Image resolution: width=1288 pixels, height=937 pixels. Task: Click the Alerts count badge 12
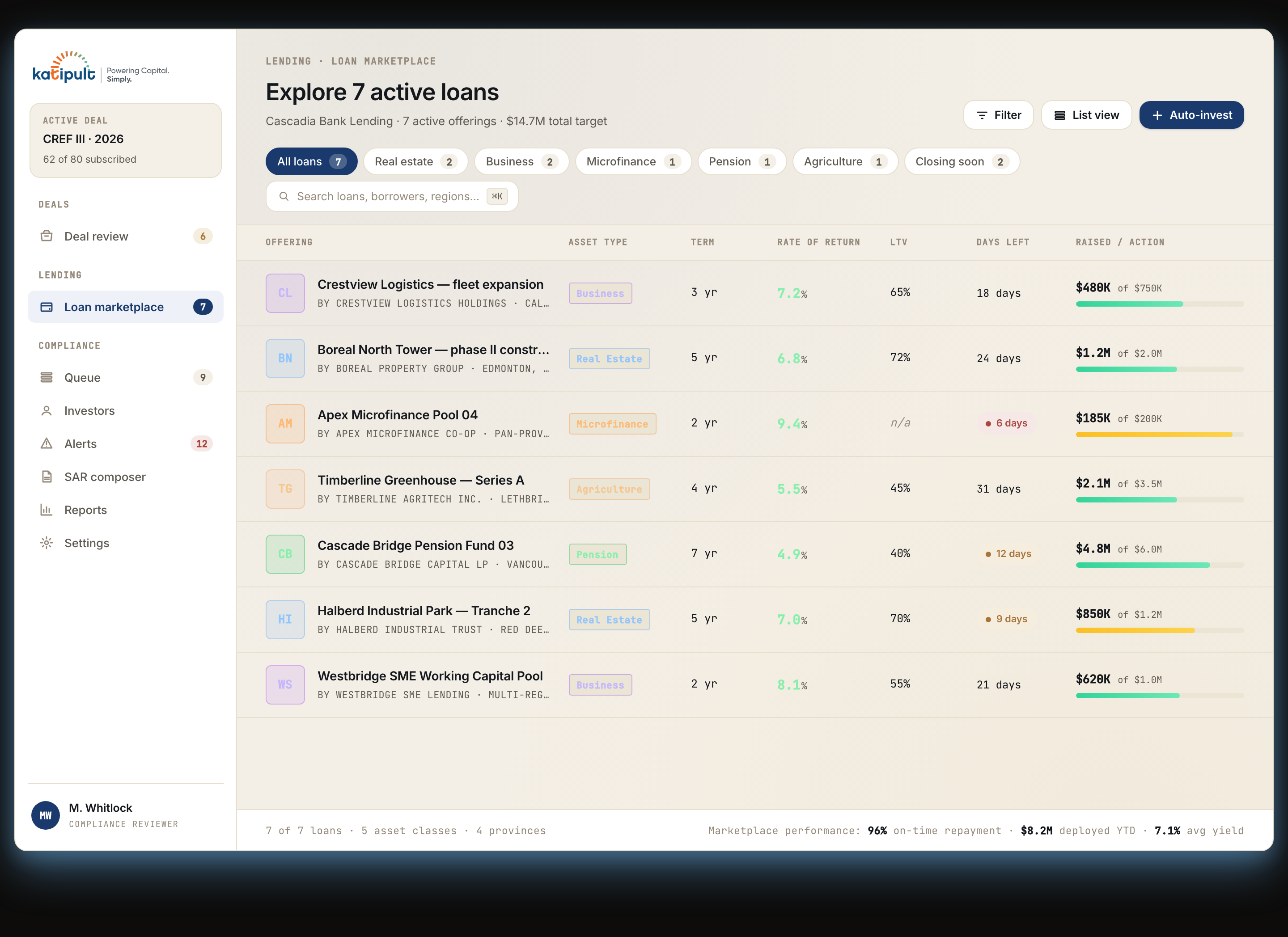pyautogui.click(x=202, y=444)
